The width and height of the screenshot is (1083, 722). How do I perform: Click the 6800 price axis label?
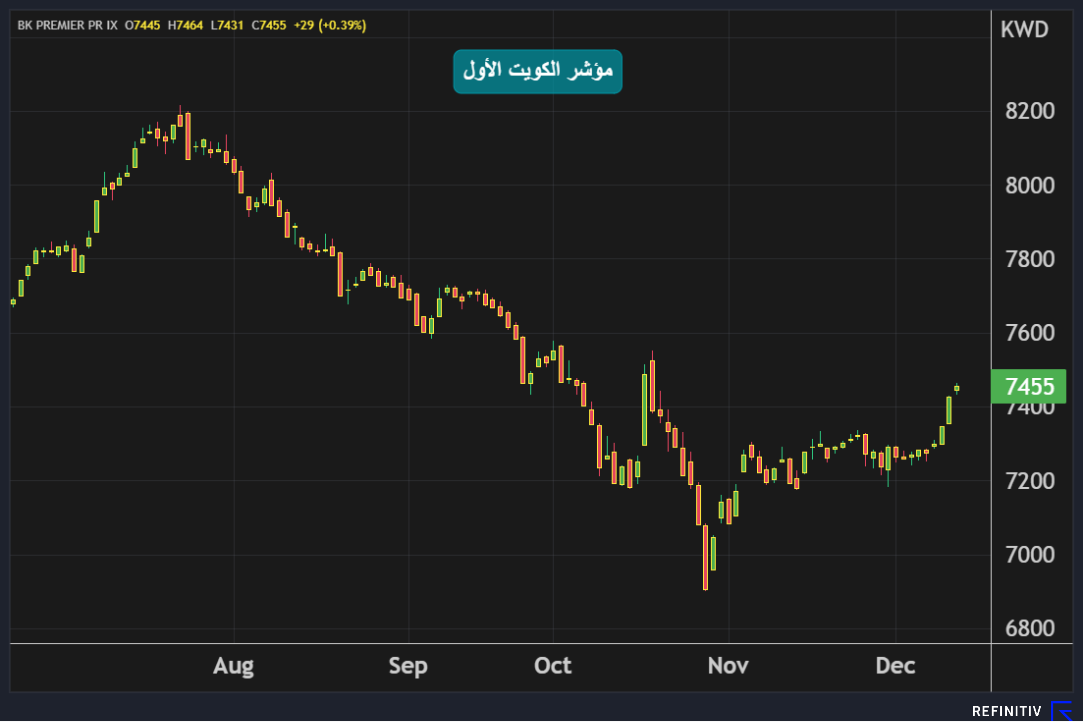point(1029,629)
